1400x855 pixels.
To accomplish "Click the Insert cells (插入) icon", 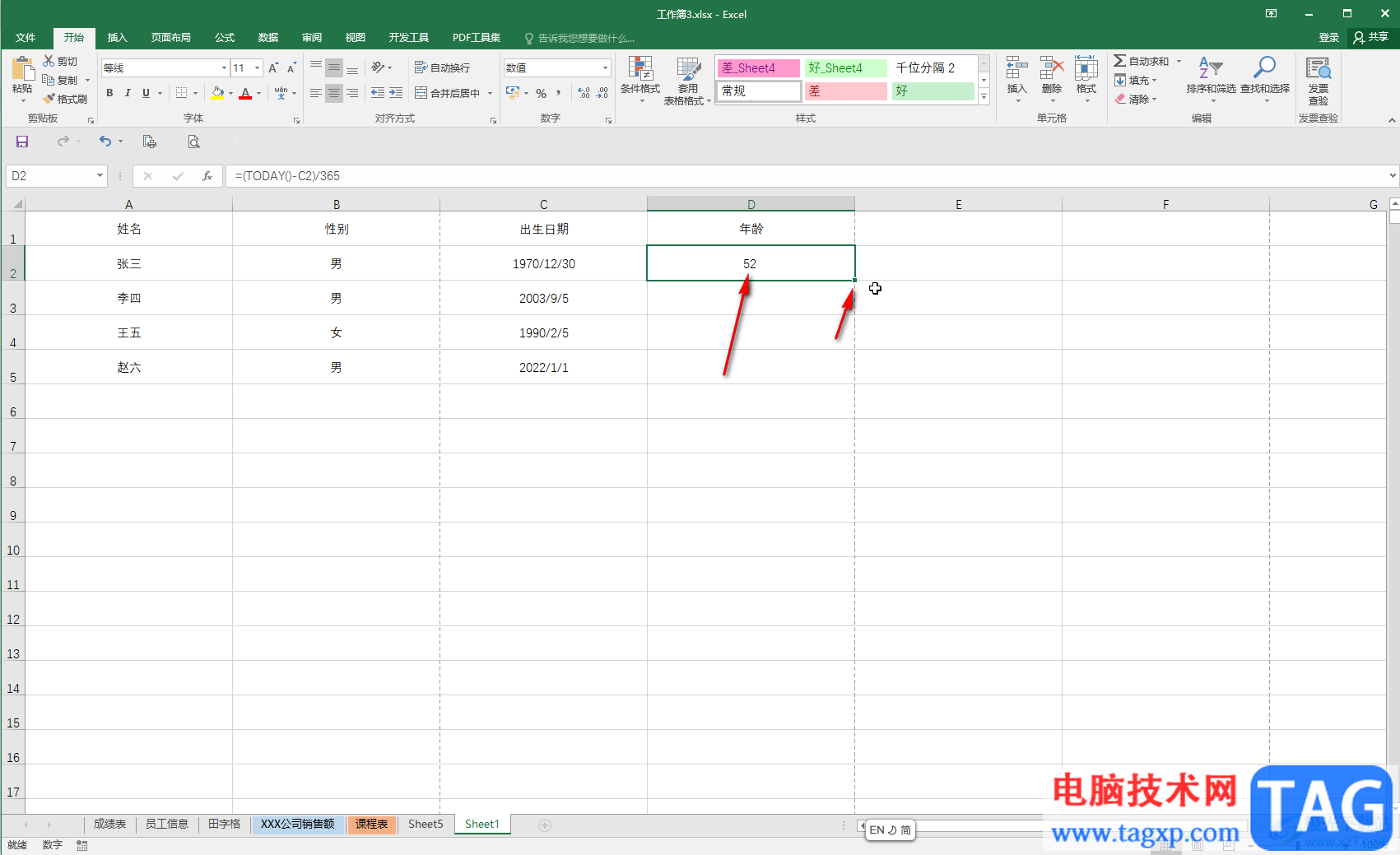I will (x=1016, y=68).
